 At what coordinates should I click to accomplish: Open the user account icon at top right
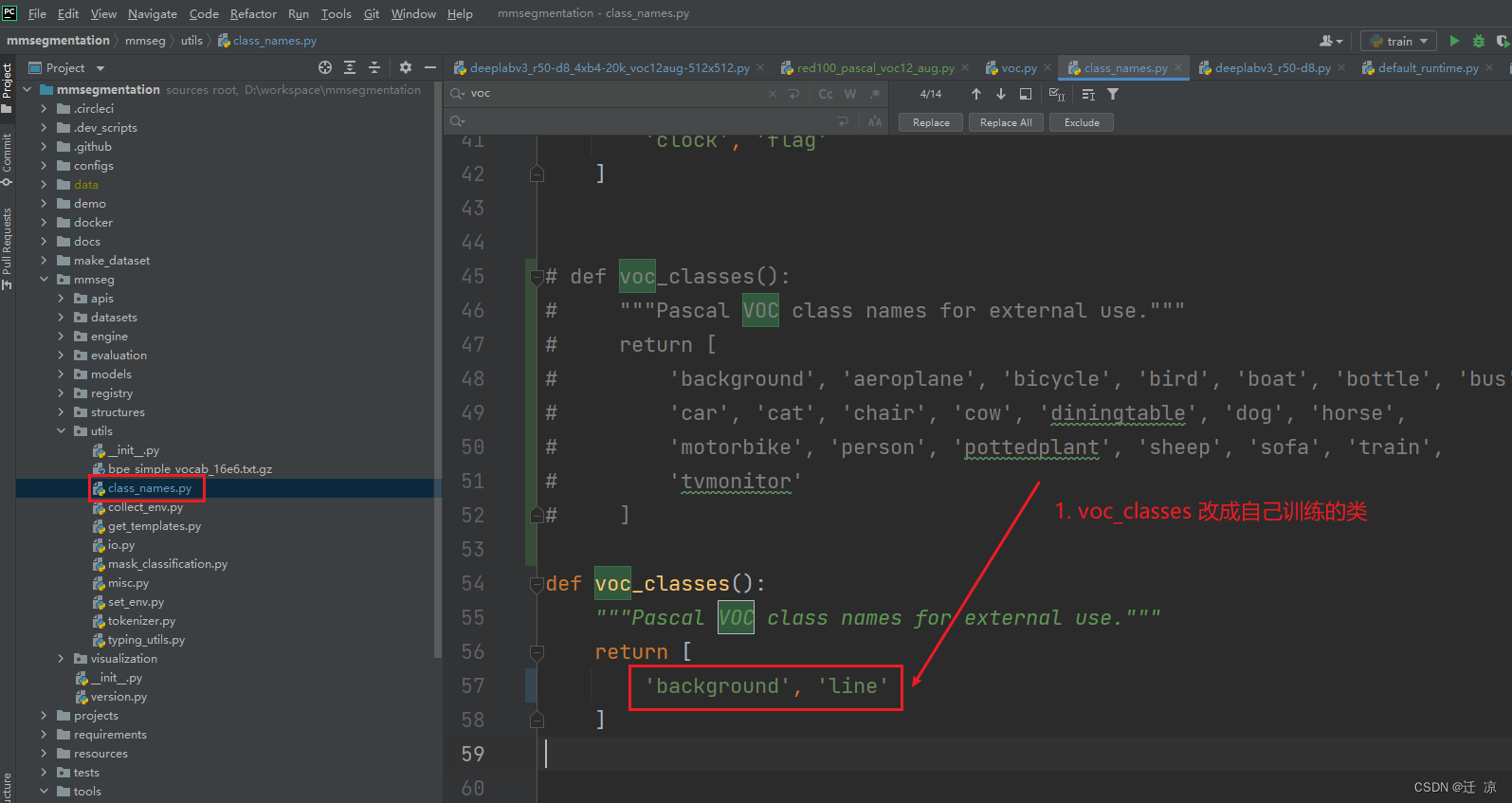[x=1330, y=41]
